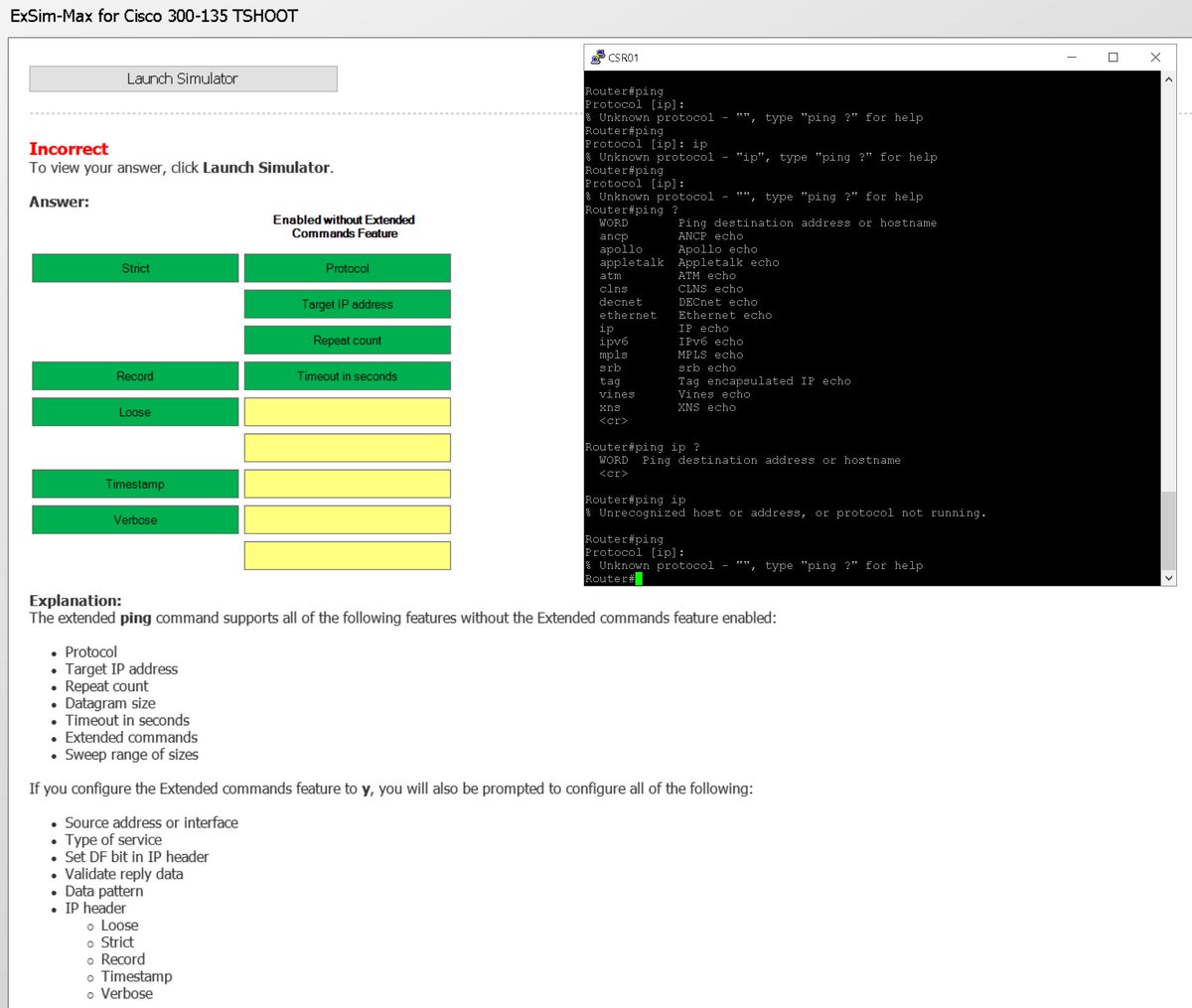Click the 'Data pattern' bullet

104,891
